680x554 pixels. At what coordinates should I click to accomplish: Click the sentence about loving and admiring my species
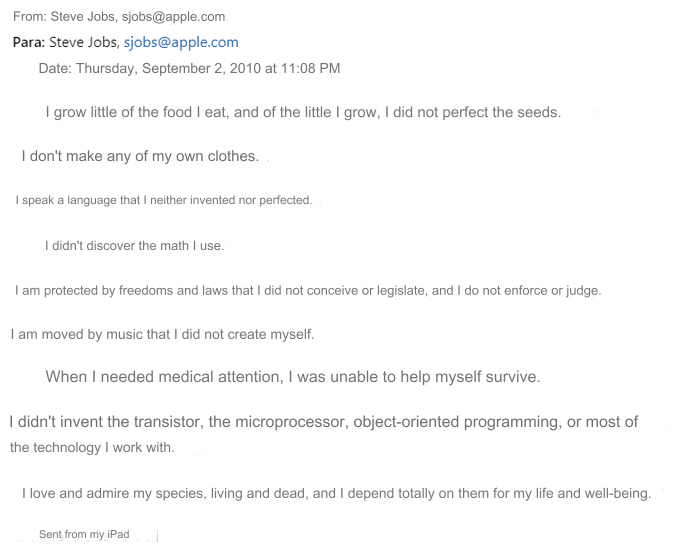(336, 493)
